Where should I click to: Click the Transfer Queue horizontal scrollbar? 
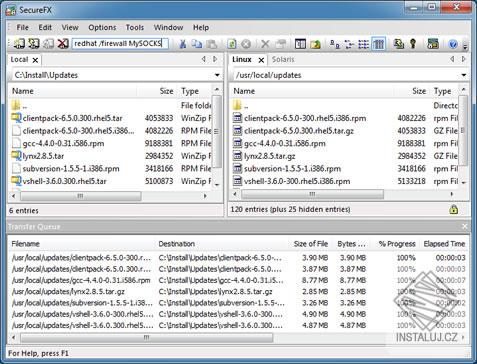(146, 338)
